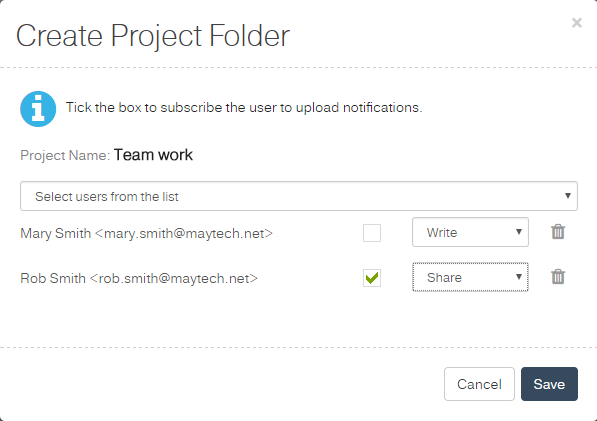Open Mary Smith's Write permission dropdown
597x421 pixels.
point(470,232)
